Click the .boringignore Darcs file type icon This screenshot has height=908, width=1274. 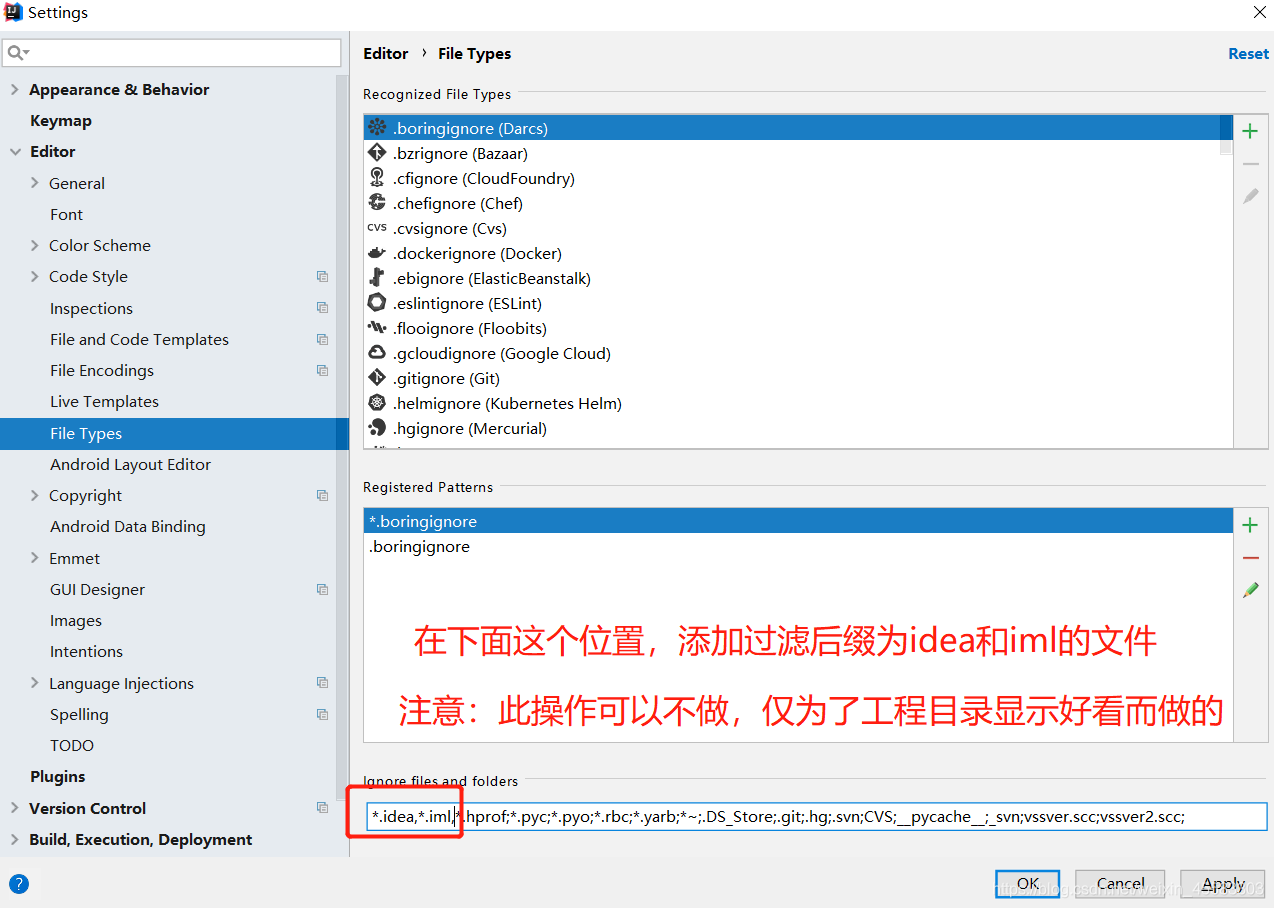tap(377, 128)
